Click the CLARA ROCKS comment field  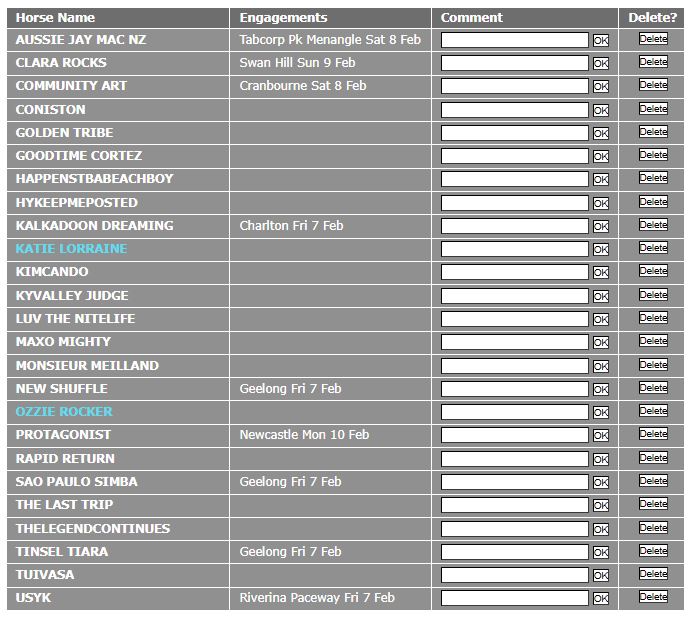[515, 63]
